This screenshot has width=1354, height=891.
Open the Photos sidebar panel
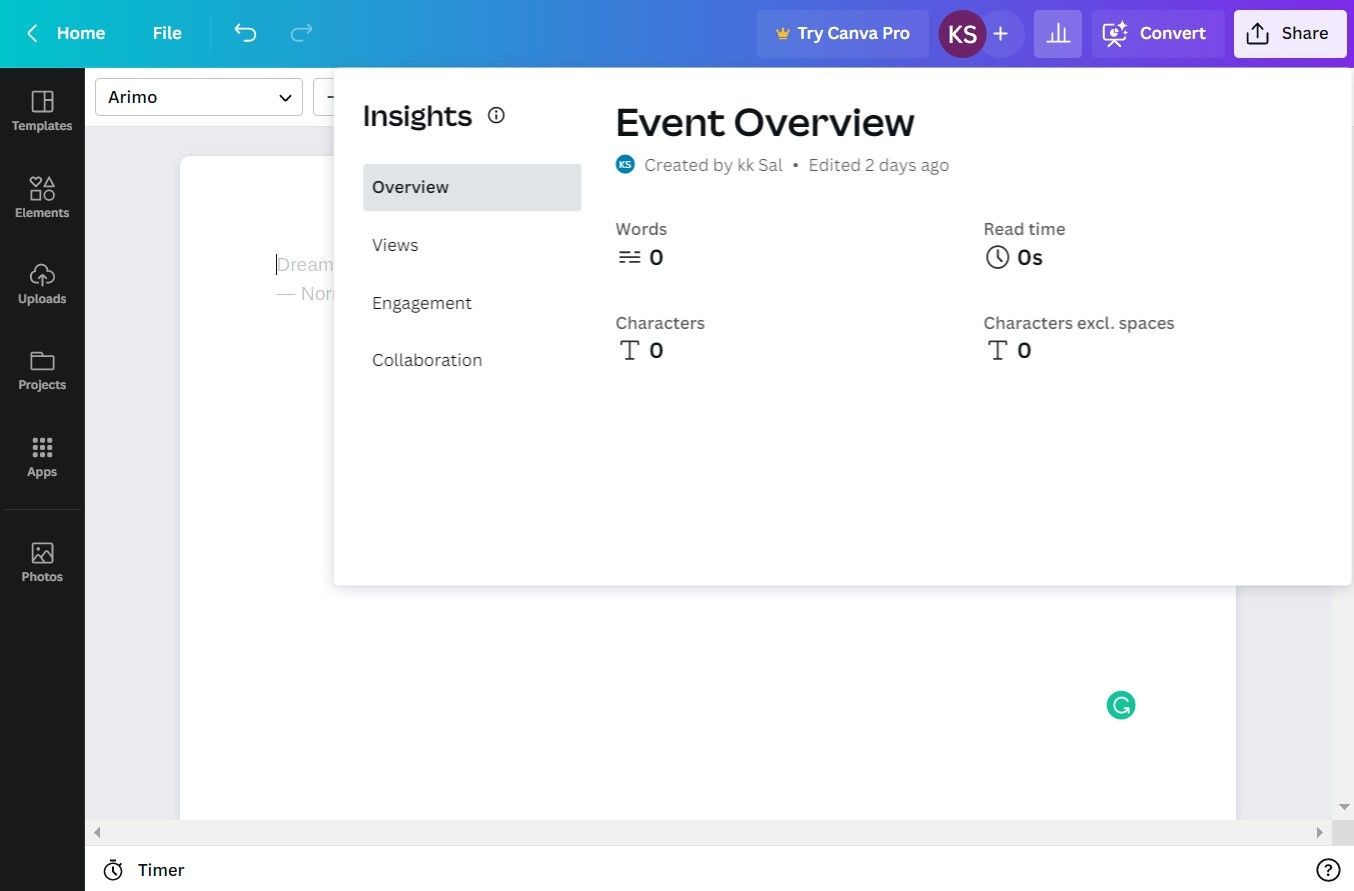coord(42,562)
